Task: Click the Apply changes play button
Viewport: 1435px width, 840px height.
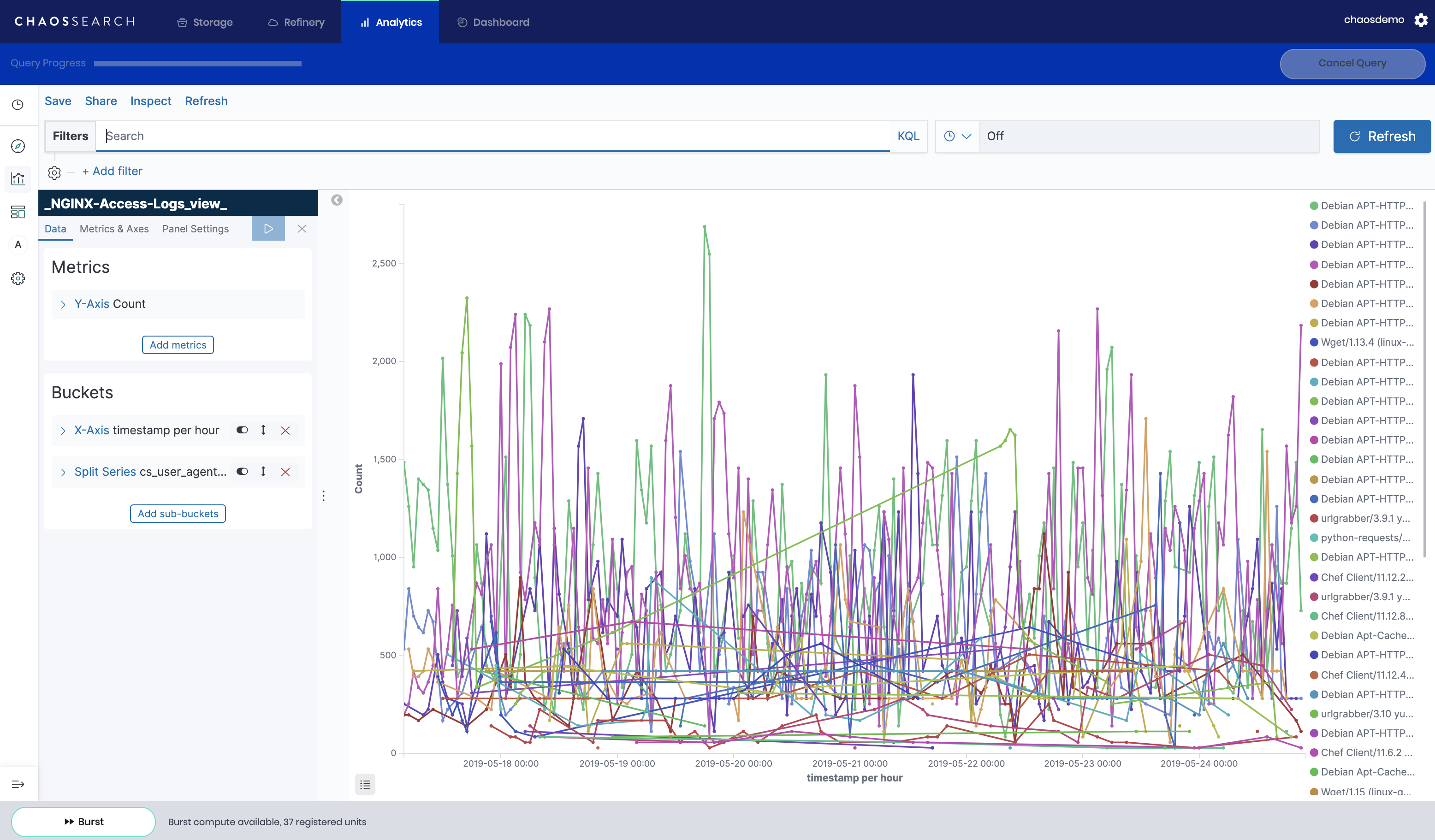Action: point(268,228)
